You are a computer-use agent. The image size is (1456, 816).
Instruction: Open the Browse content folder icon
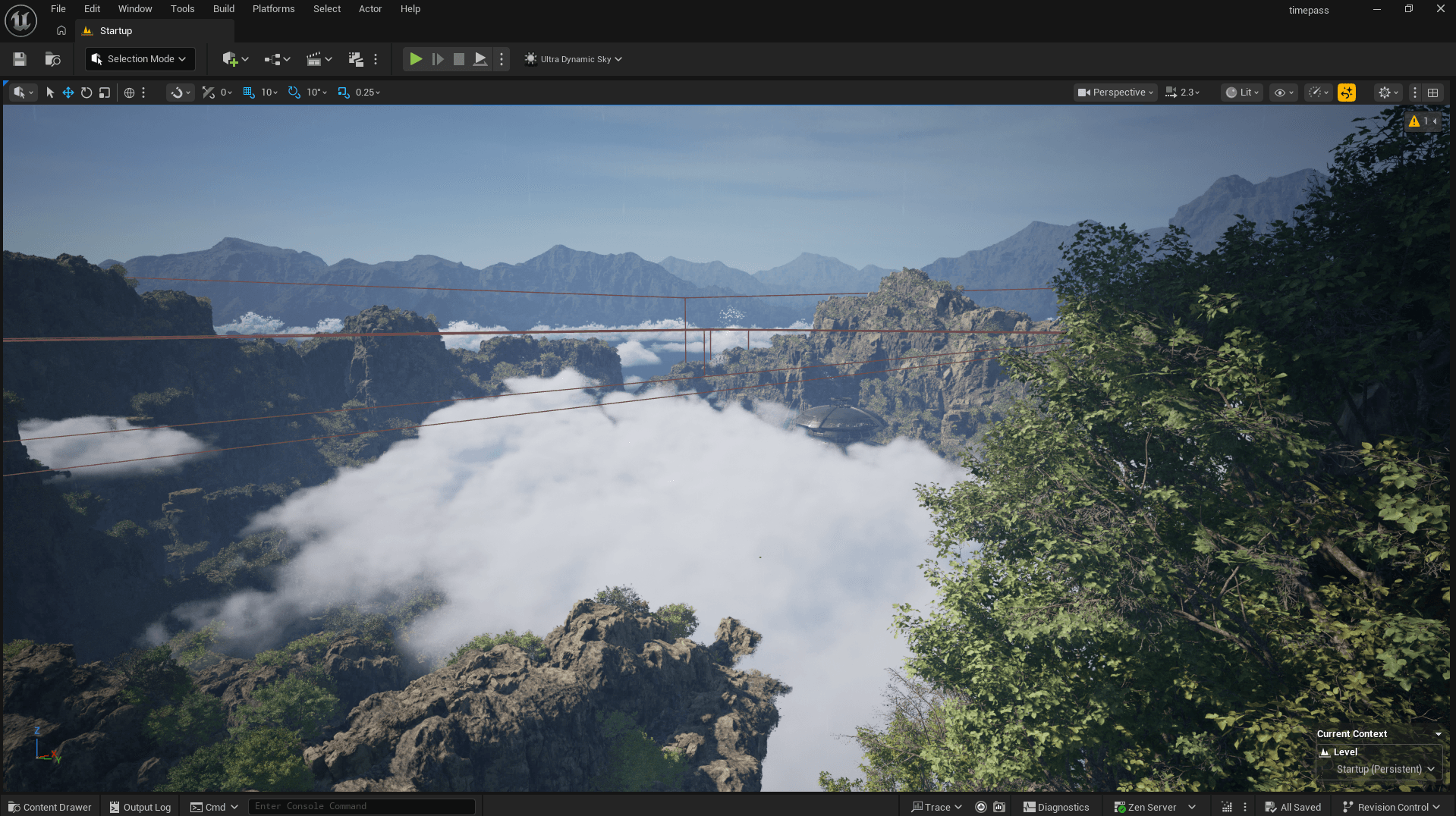52,59
